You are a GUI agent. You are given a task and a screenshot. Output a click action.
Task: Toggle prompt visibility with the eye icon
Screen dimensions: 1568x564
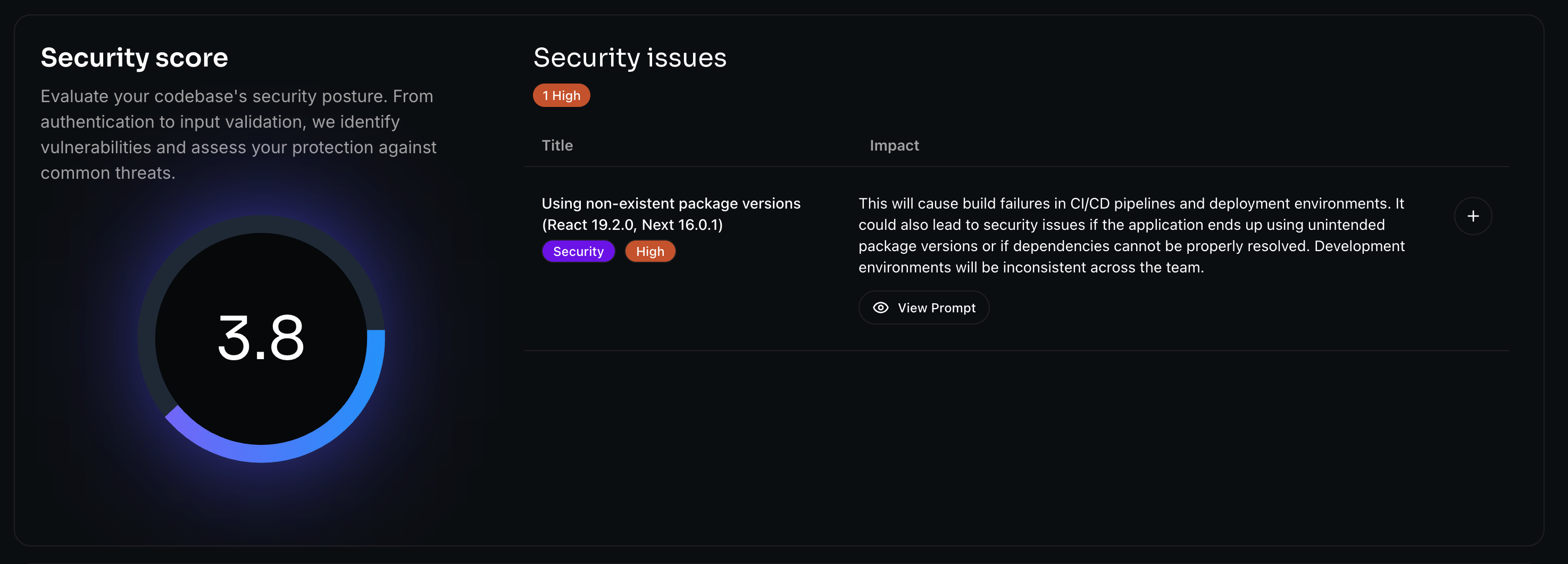tap(880, 308)
